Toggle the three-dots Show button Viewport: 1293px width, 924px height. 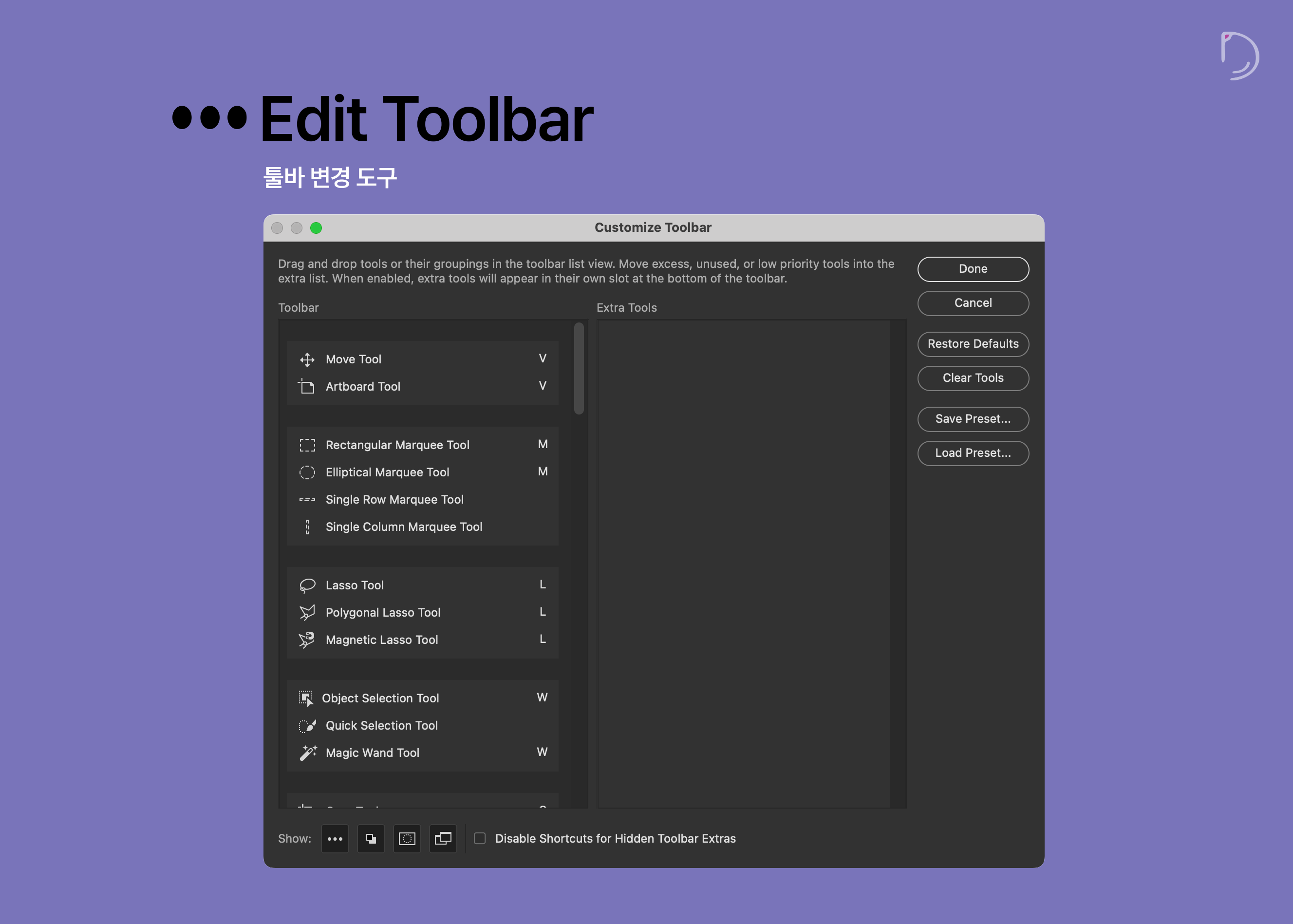tap(335, 839)
